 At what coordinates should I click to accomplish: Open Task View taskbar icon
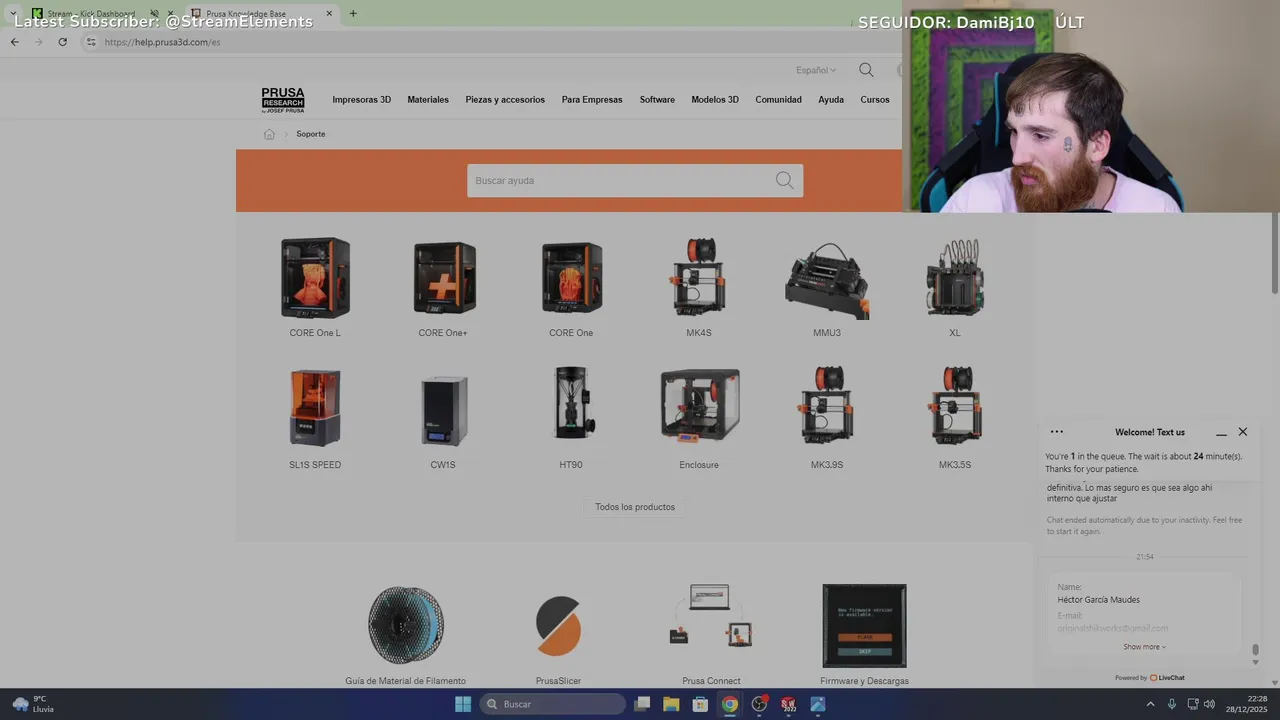643,704
